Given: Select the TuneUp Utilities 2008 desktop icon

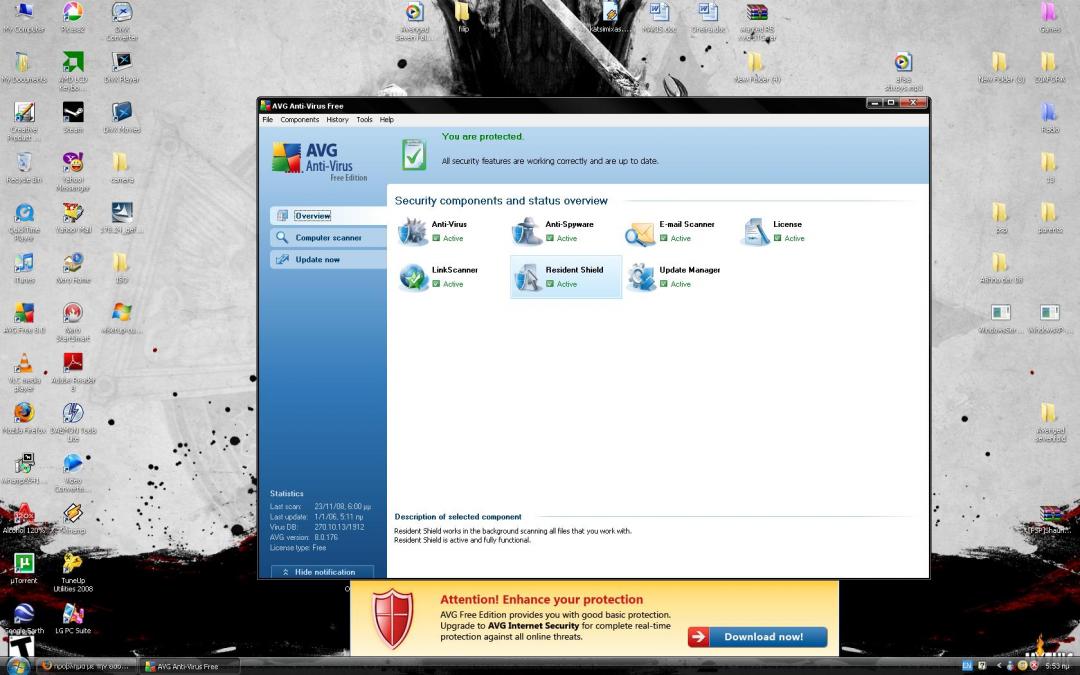Looking at the screenshot, I should click(73, 572).
